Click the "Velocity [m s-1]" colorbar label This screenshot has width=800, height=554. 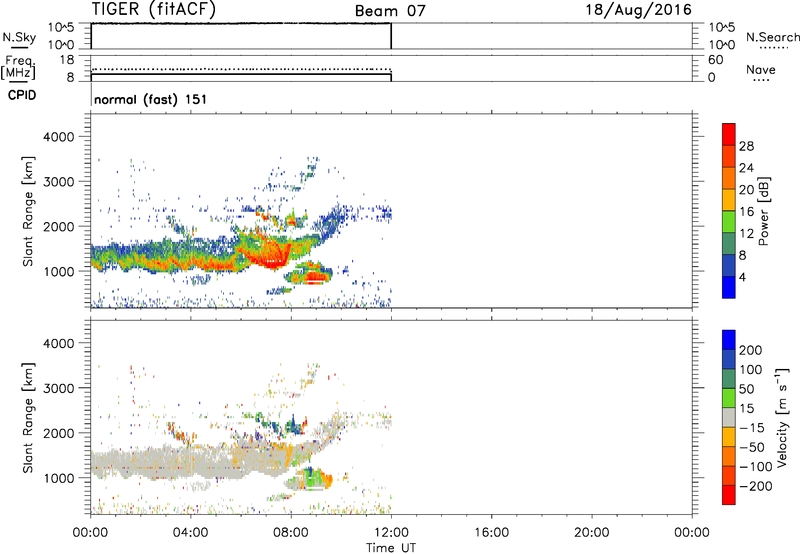782,417
